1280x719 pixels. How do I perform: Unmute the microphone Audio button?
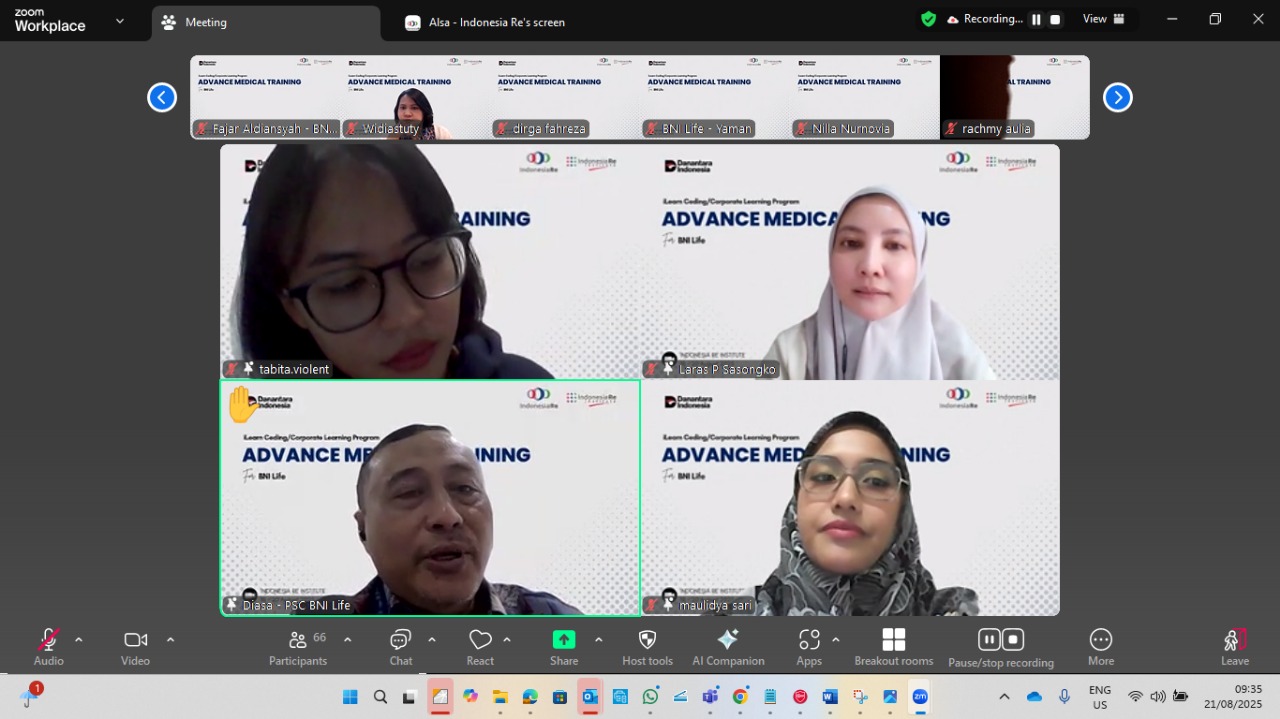pyautogui.click(x=48, y=647)
